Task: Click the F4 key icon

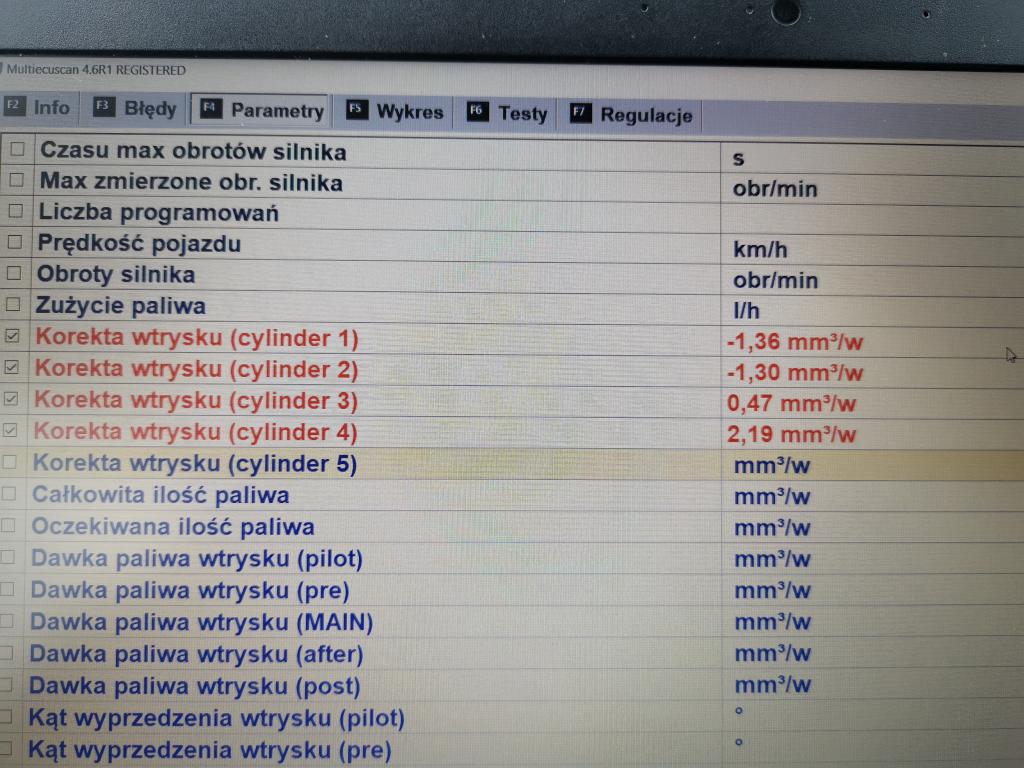Action: pyautogui.click(x=210, y=108)
